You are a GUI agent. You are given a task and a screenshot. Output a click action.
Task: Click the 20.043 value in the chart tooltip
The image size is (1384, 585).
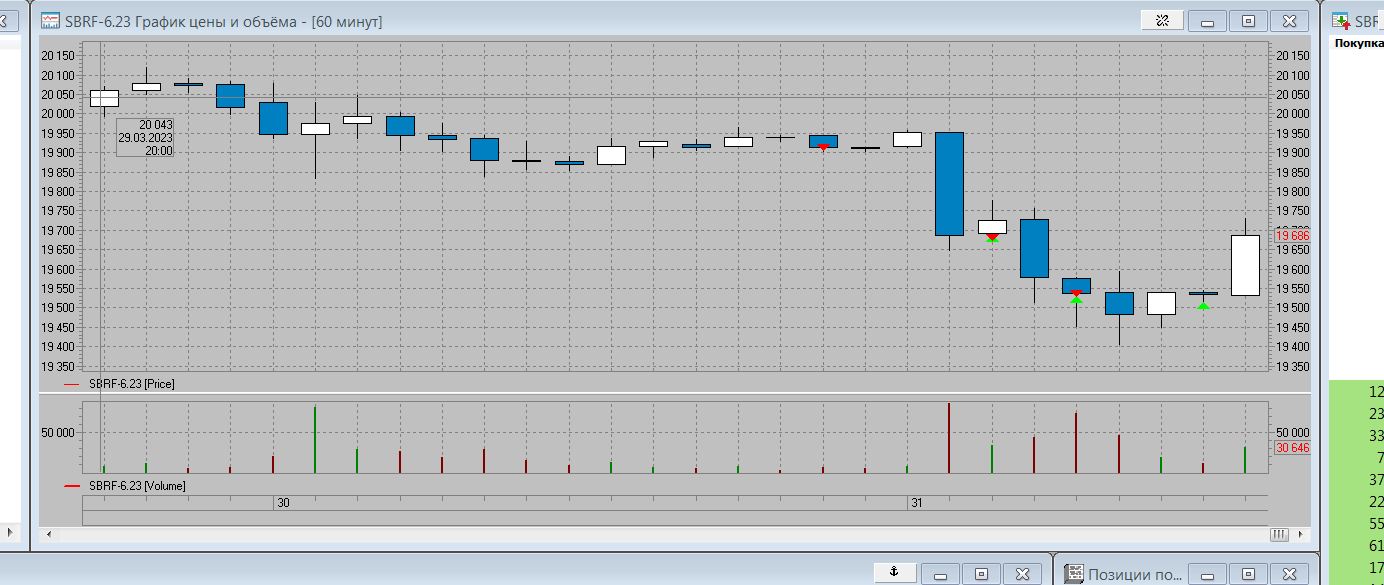click(x=156, y=125)
